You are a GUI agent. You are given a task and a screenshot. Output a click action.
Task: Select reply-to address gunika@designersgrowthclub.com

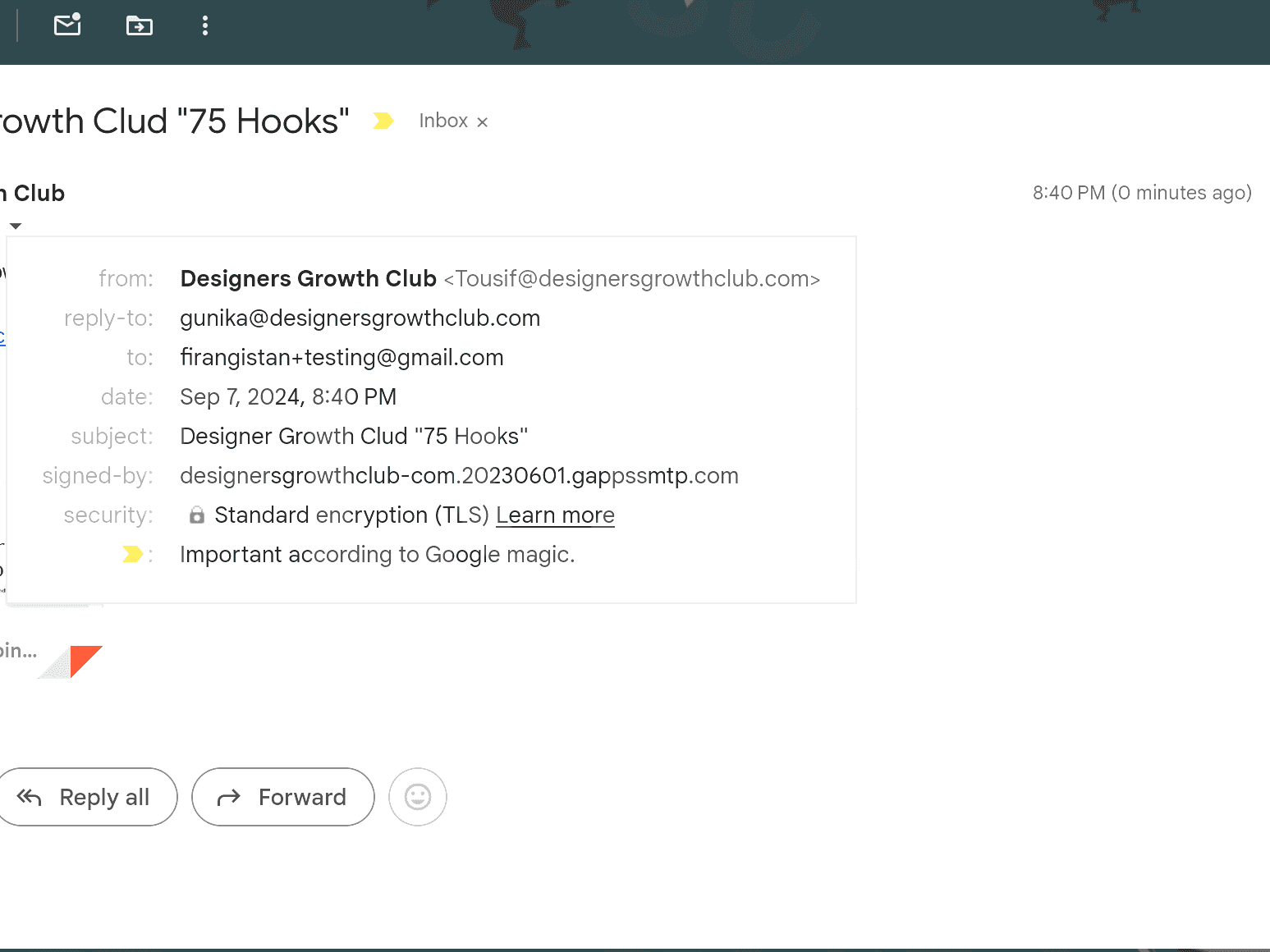pyautogui.click(x=360, y=318)
